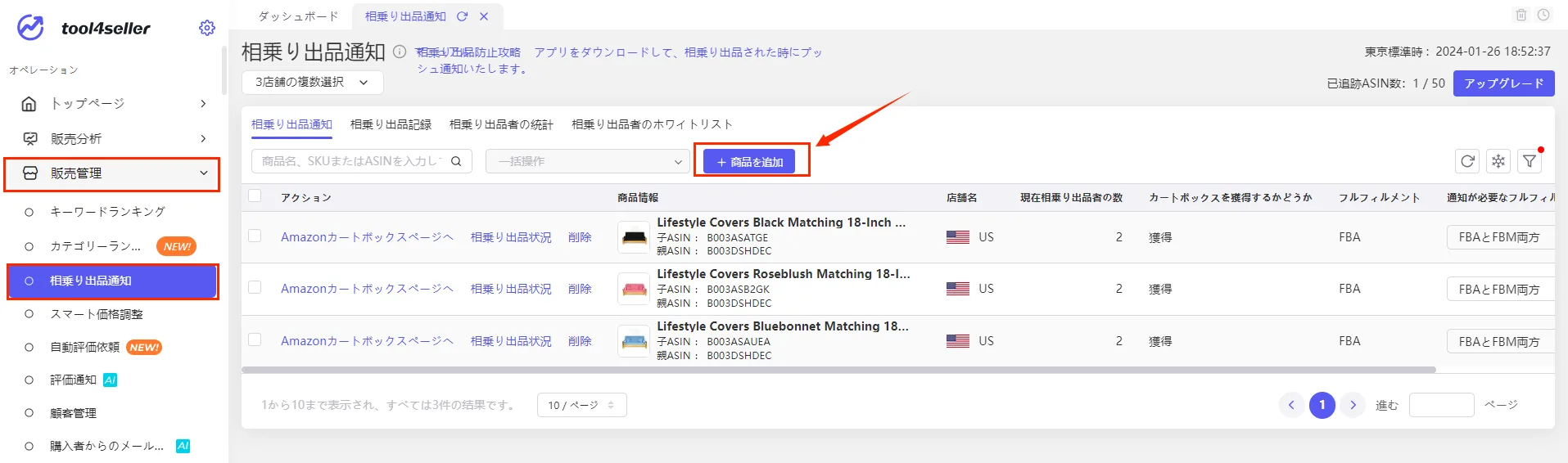Click the clock history icon at top right

point(1543,15)
